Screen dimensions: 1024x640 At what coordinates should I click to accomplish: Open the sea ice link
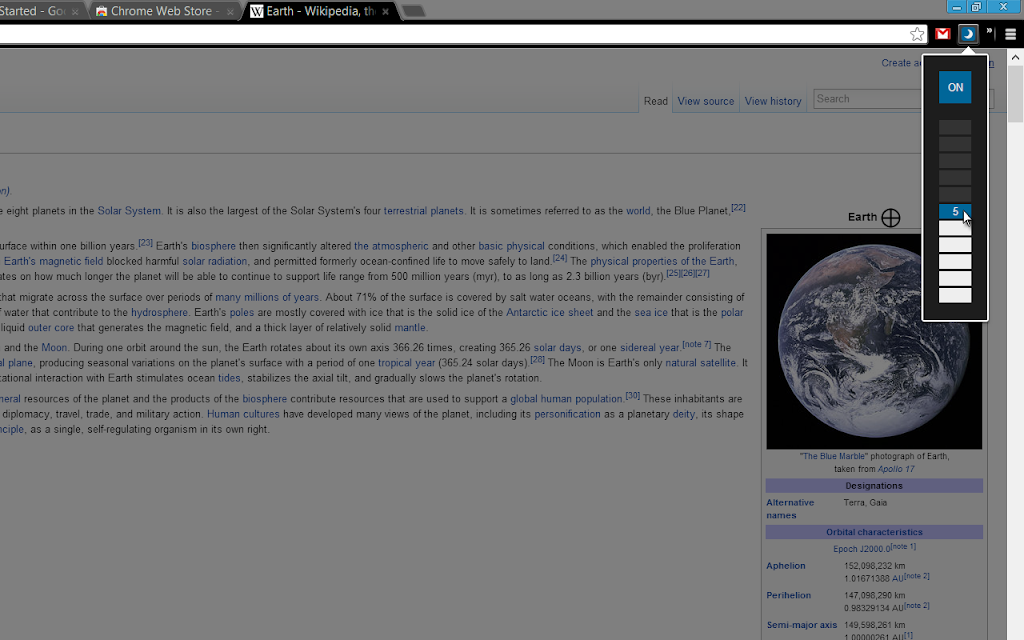651,312
